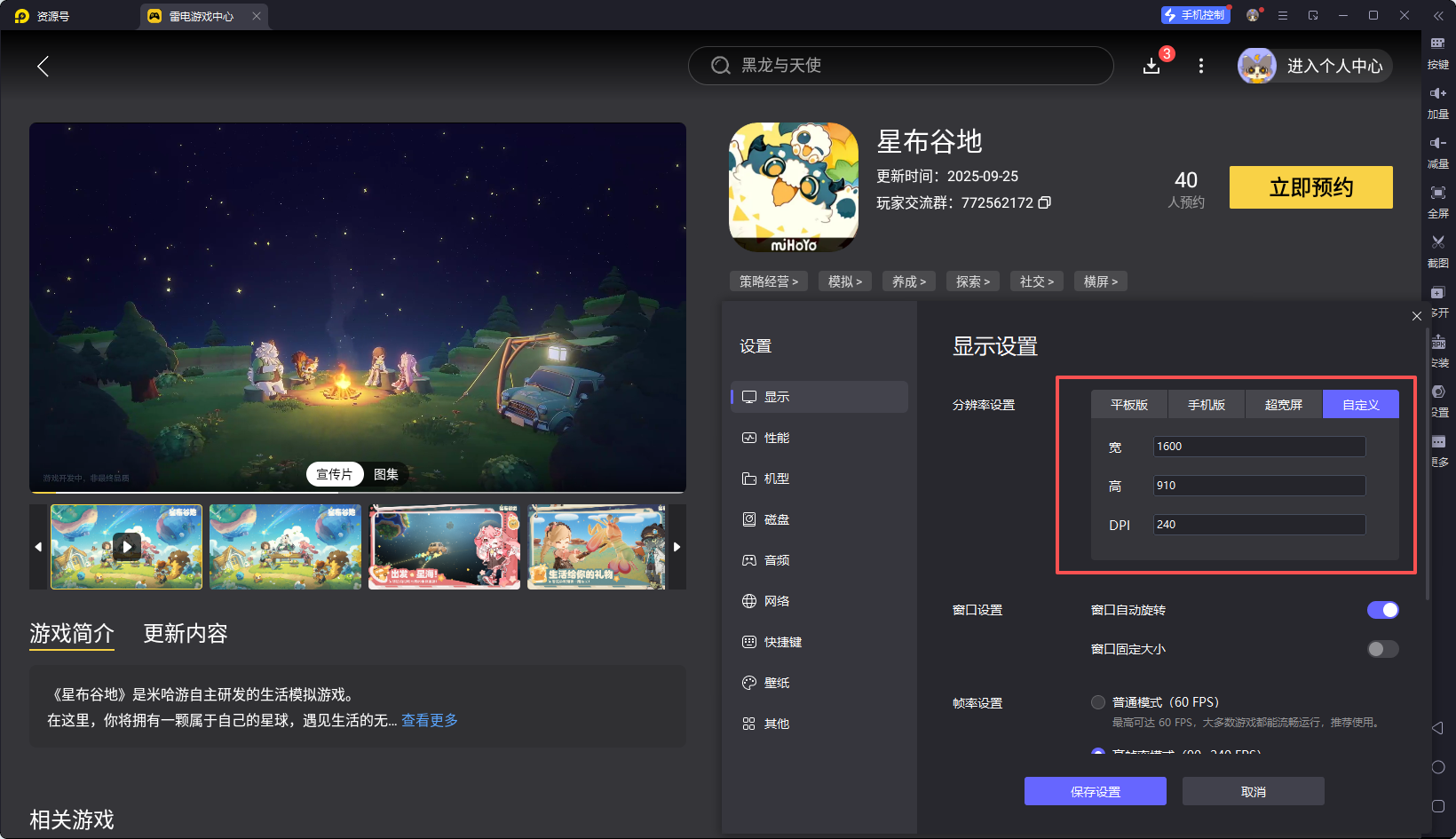Viewport: 1456px width, 839px height.
Task: Open keyboard mapping with the 按键 icon
Action: coord(1438,43)
